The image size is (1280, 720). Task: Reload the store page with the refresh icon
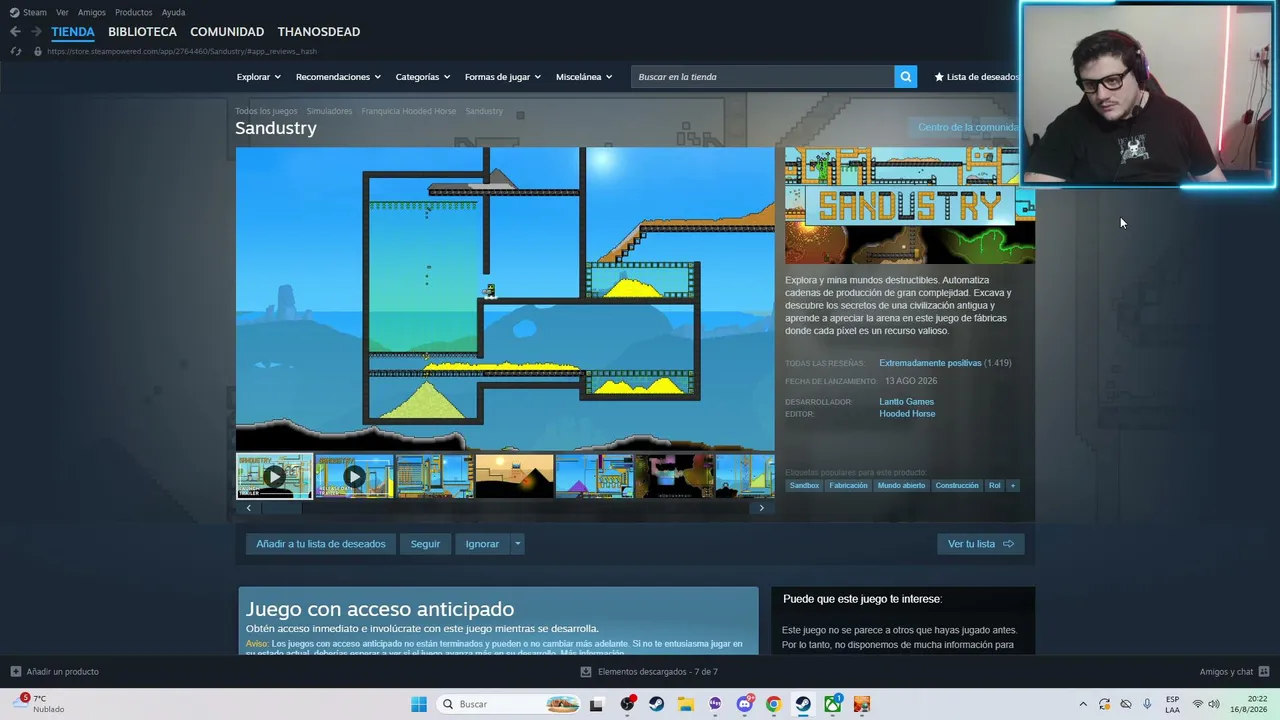16,51
